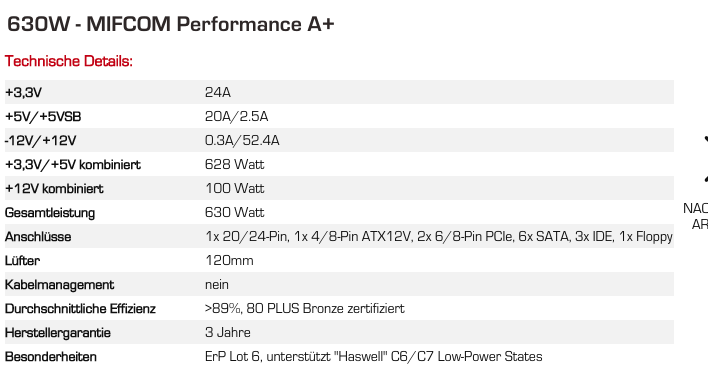Viewport: 708px width, 372px height.
Task: Click the +3,3V row label
Action: pyautogui.click(x=23, y=93)
